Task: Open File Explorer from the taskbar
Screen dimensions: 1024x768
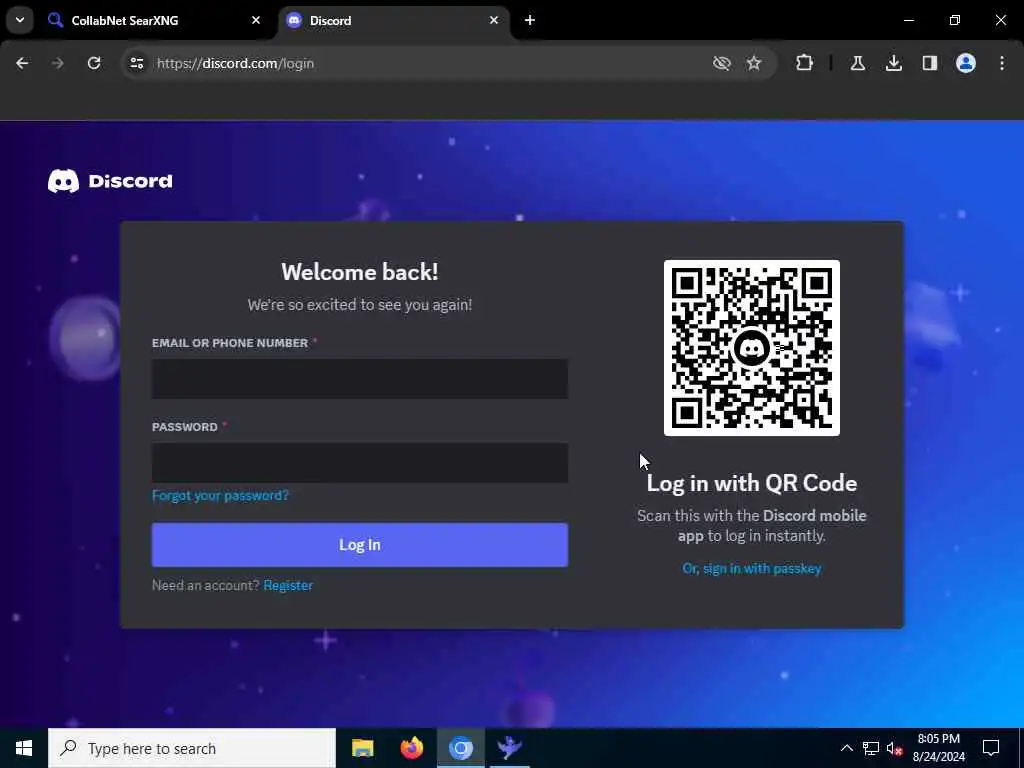Action: pos(362,748)
